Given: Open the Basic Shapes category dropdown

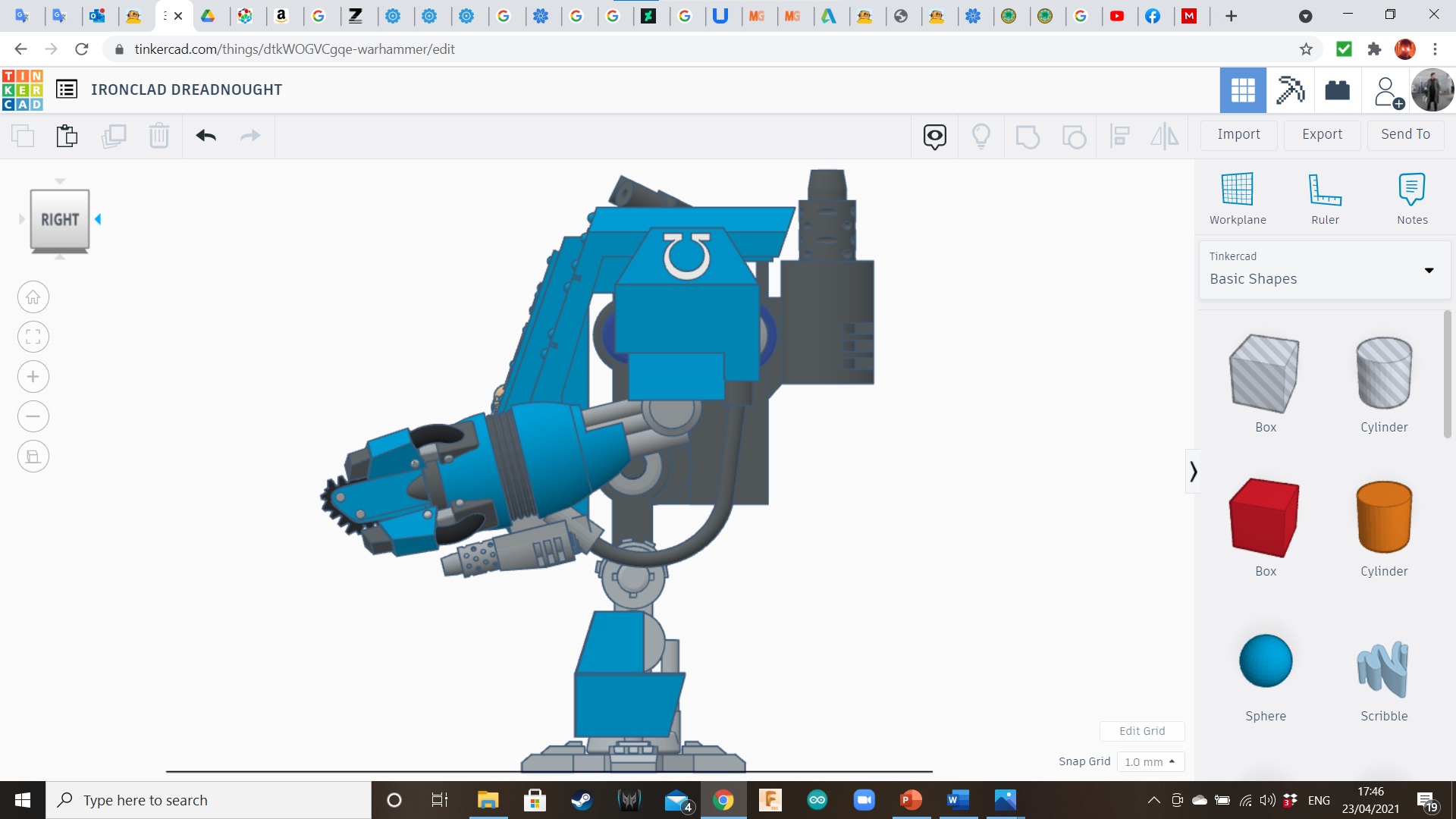Looking at the screenshot, I should click(1429, 270).
